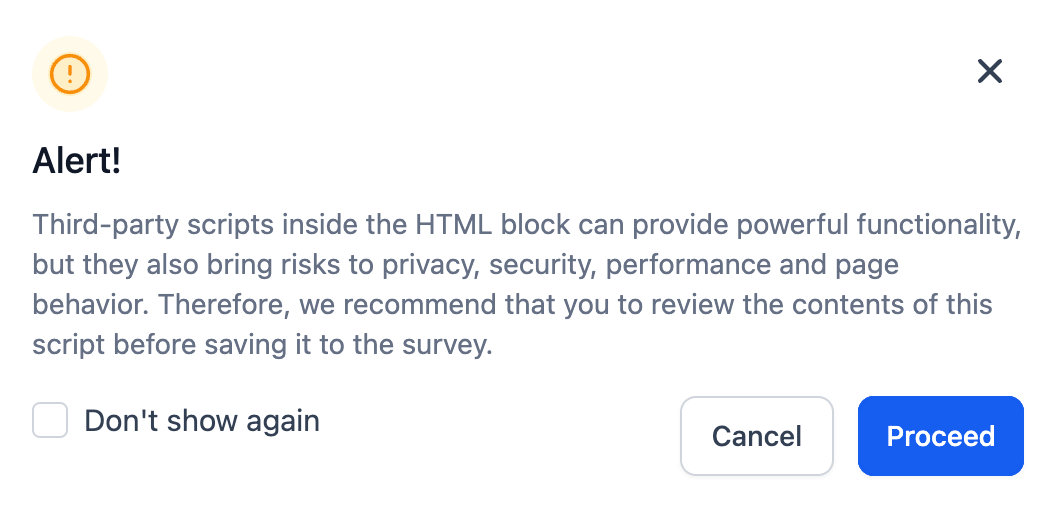Abort saving the script via Cancel
This screenshot has width=1064, height=512.
click(x=756, y=436)
